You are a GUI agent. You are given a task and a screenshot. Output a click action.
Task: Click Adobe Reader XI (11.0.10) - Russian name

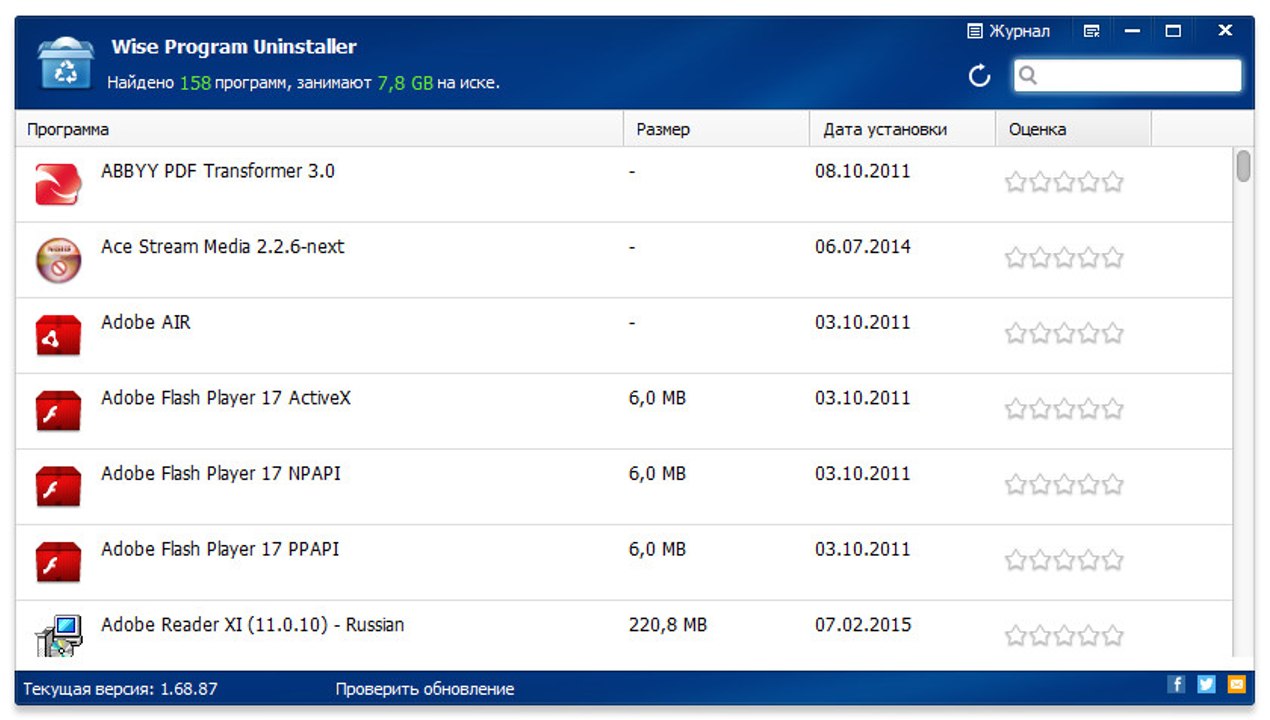pos(253,625)
